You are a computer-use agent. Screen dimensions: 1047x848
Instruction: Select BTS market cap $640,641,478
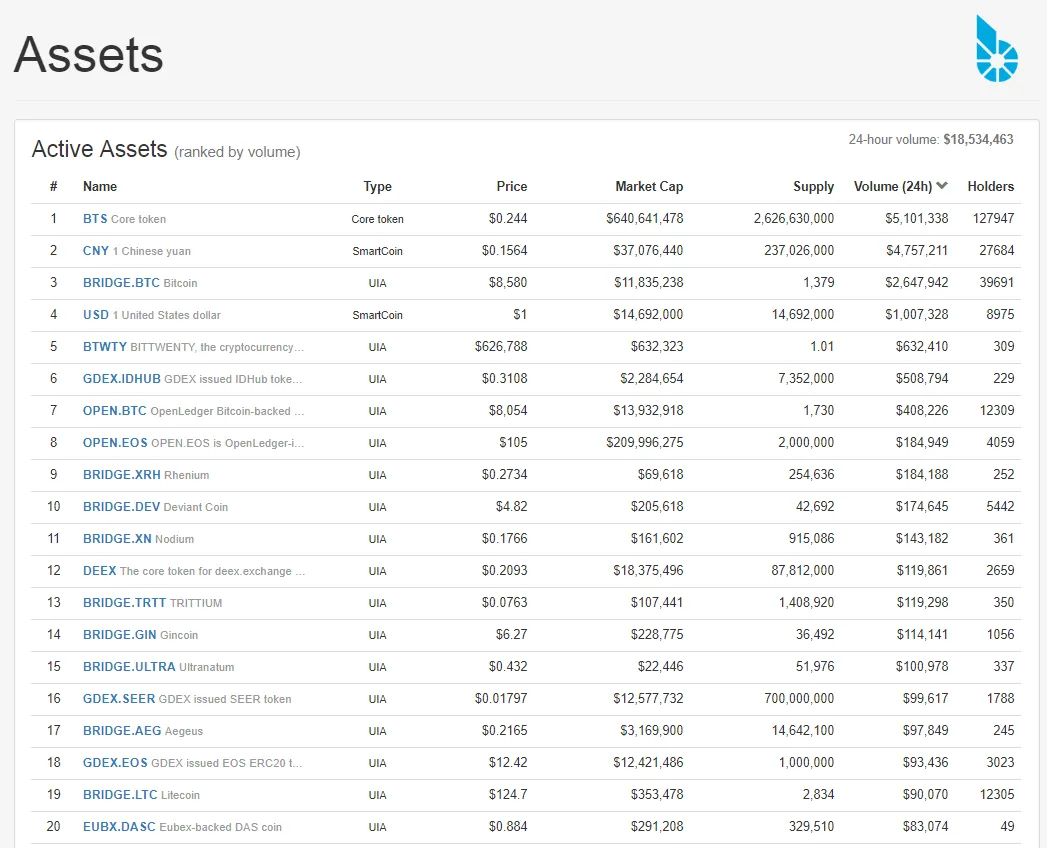point(644,218)
